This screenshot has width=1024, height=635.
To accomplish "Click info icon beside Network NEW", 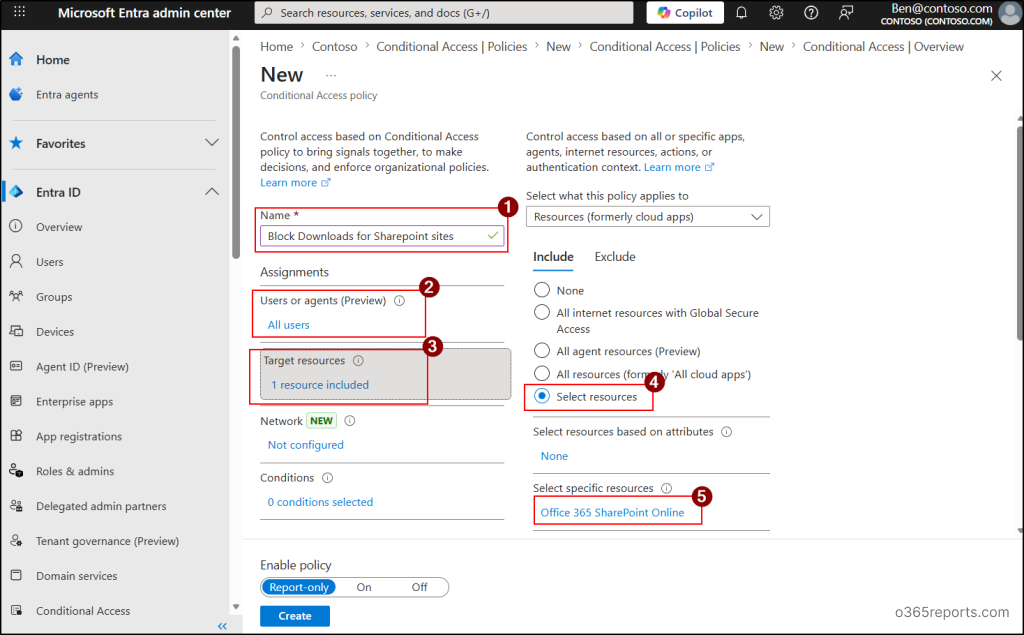I will [x=350, y=421].
